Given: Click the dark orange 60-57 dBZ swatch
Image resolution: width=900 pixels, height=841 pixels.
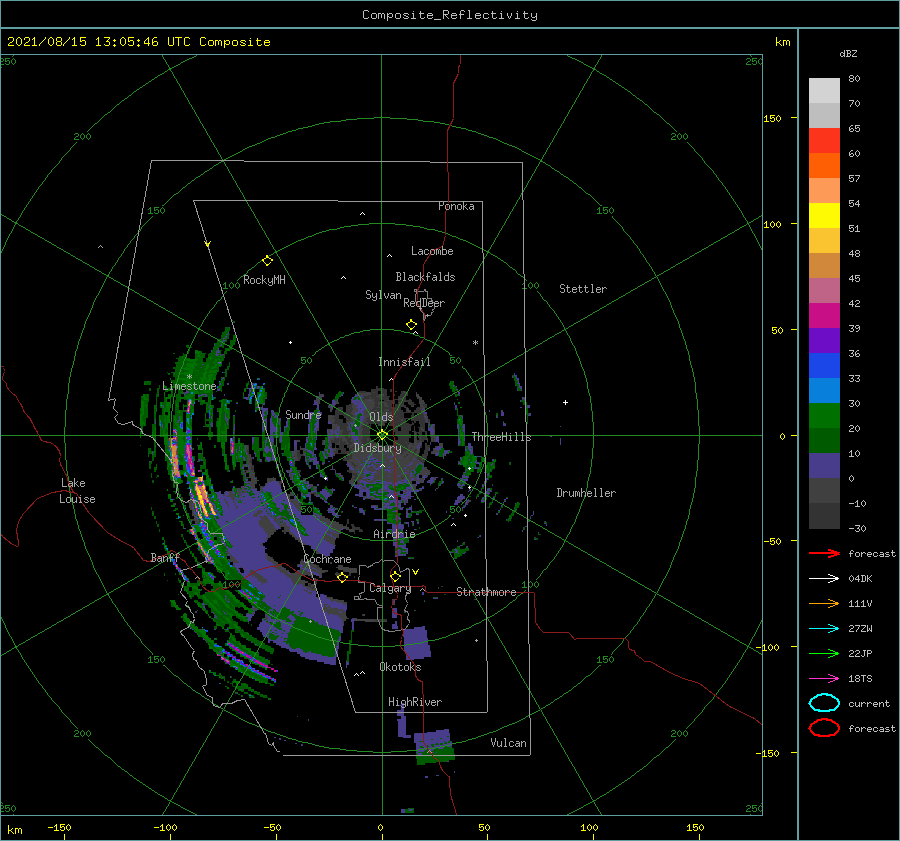Looking at the screenshot, I should click(824, 166).
